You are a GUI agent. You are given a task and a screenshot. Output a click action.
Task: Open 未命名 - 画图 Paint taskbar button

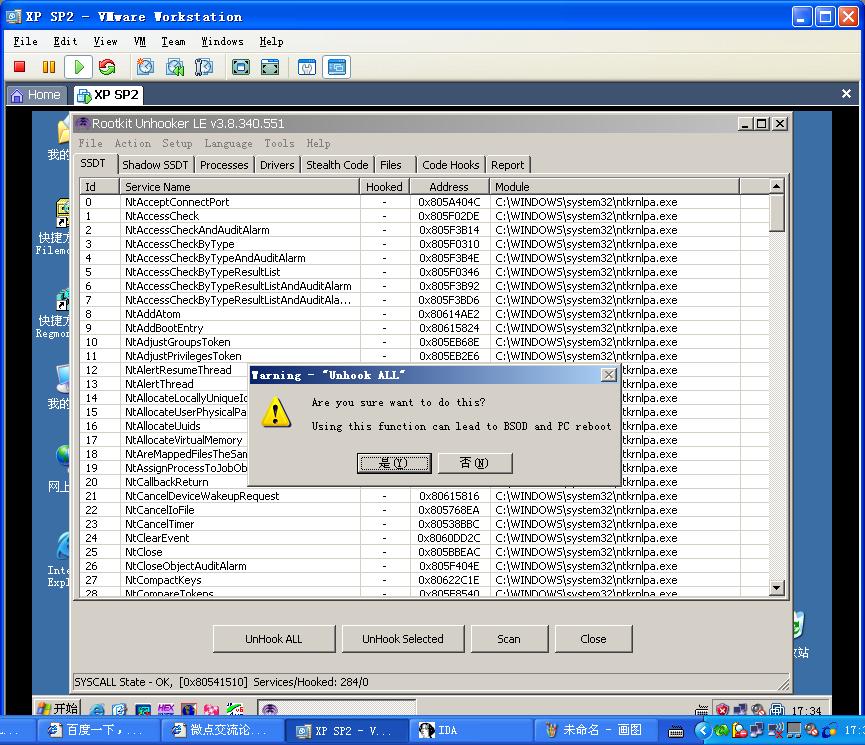coord(595,730)
